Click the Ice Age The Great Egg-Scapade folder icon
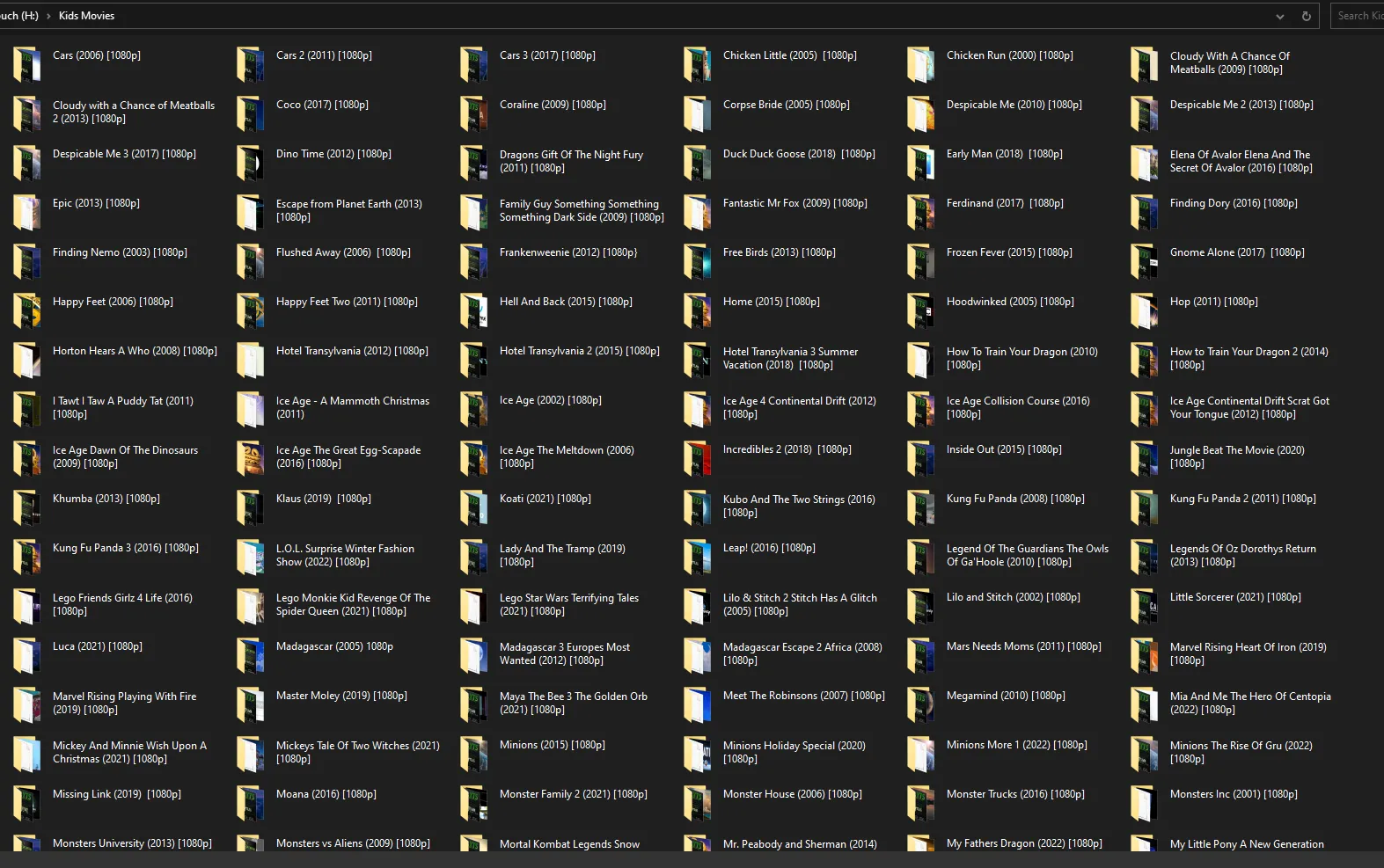 point(251,458)
